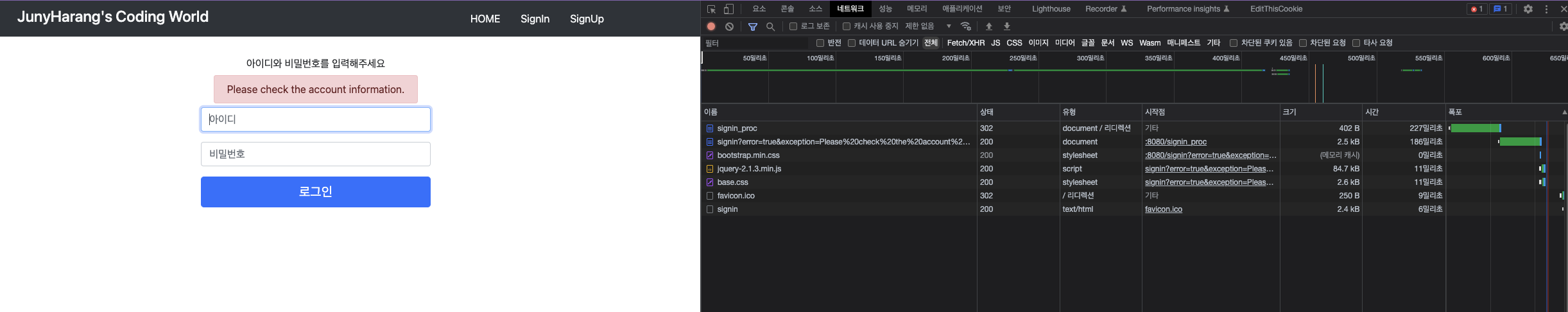Open the Performance insights tab

click(1188, 9)
